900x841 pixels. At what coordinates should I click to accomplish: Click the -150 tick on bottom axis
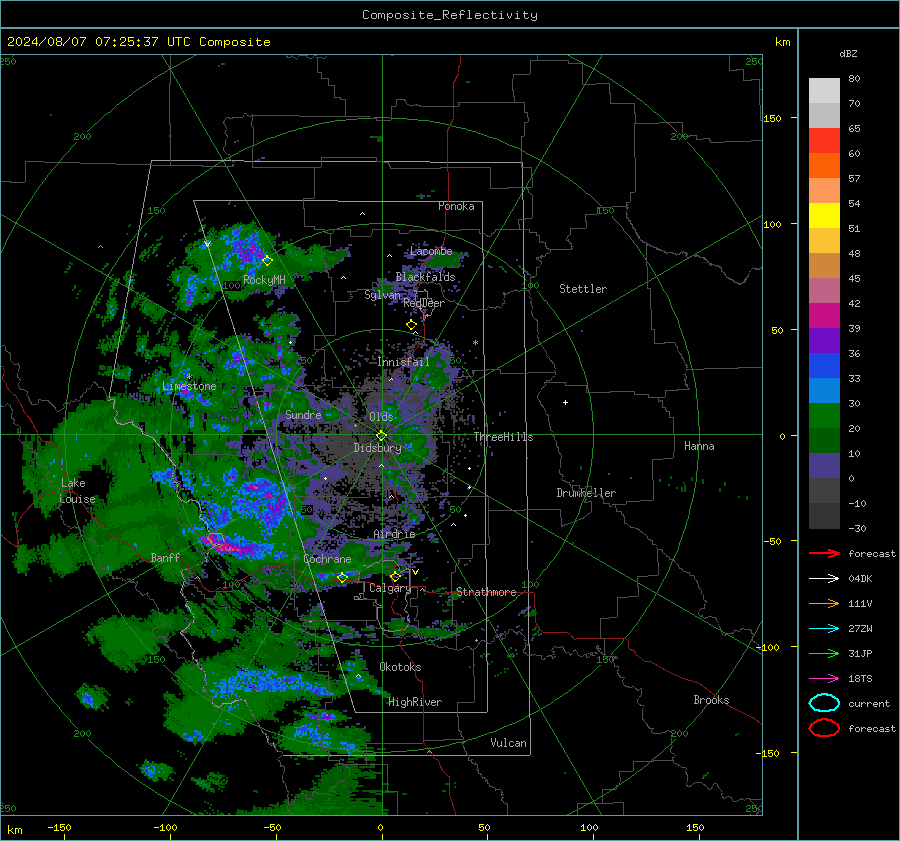(x=59, y=827)
